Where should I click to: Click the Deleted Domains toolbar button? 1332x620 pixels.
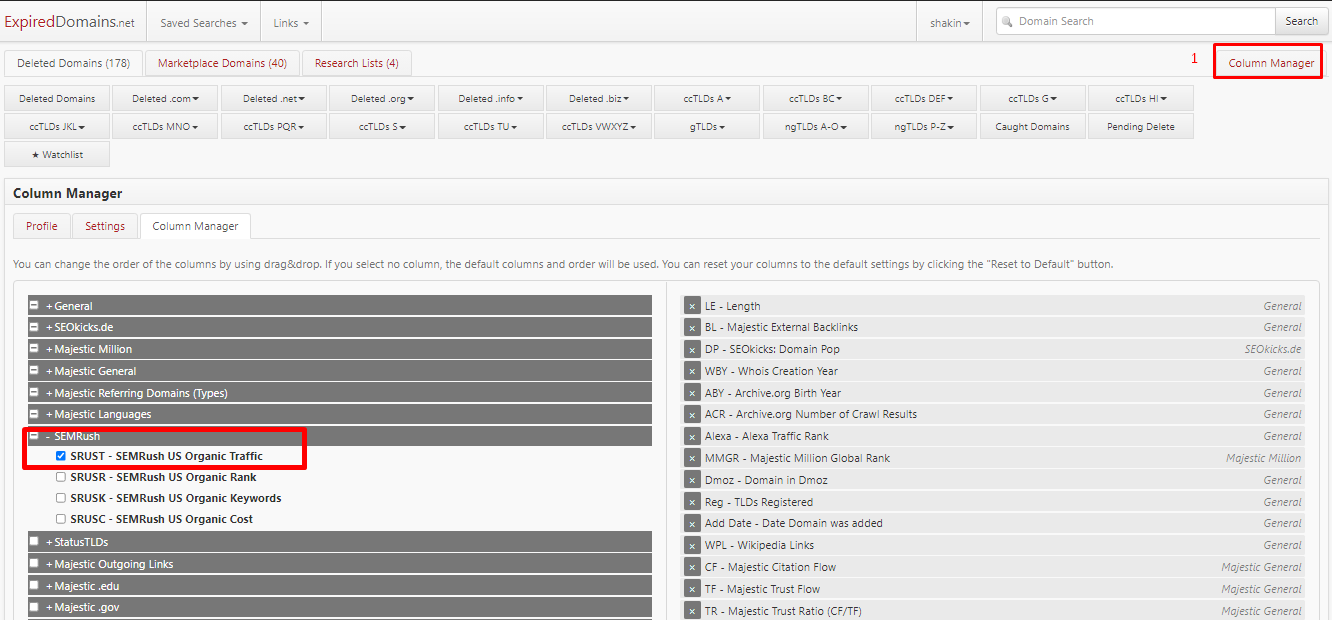[x=57, y=98]
